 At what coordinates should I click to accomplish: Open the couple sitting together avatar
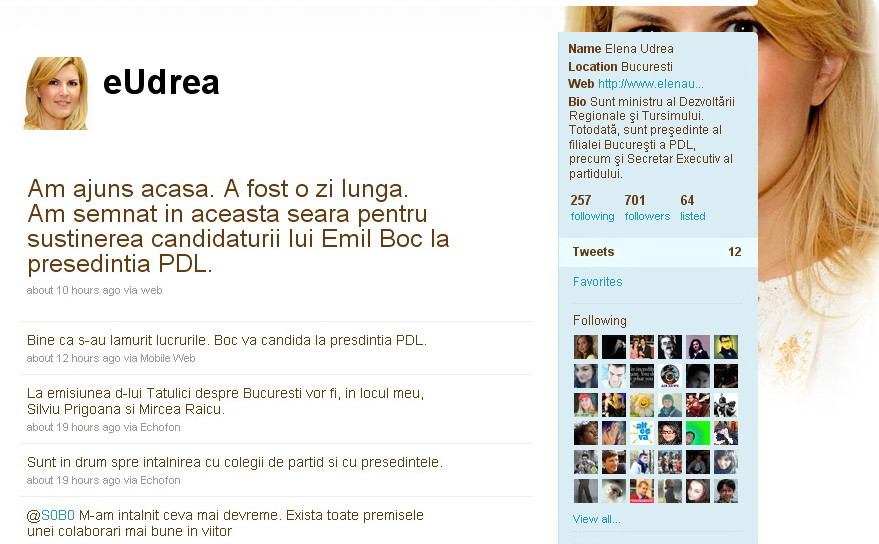click(x=642, y=347)
